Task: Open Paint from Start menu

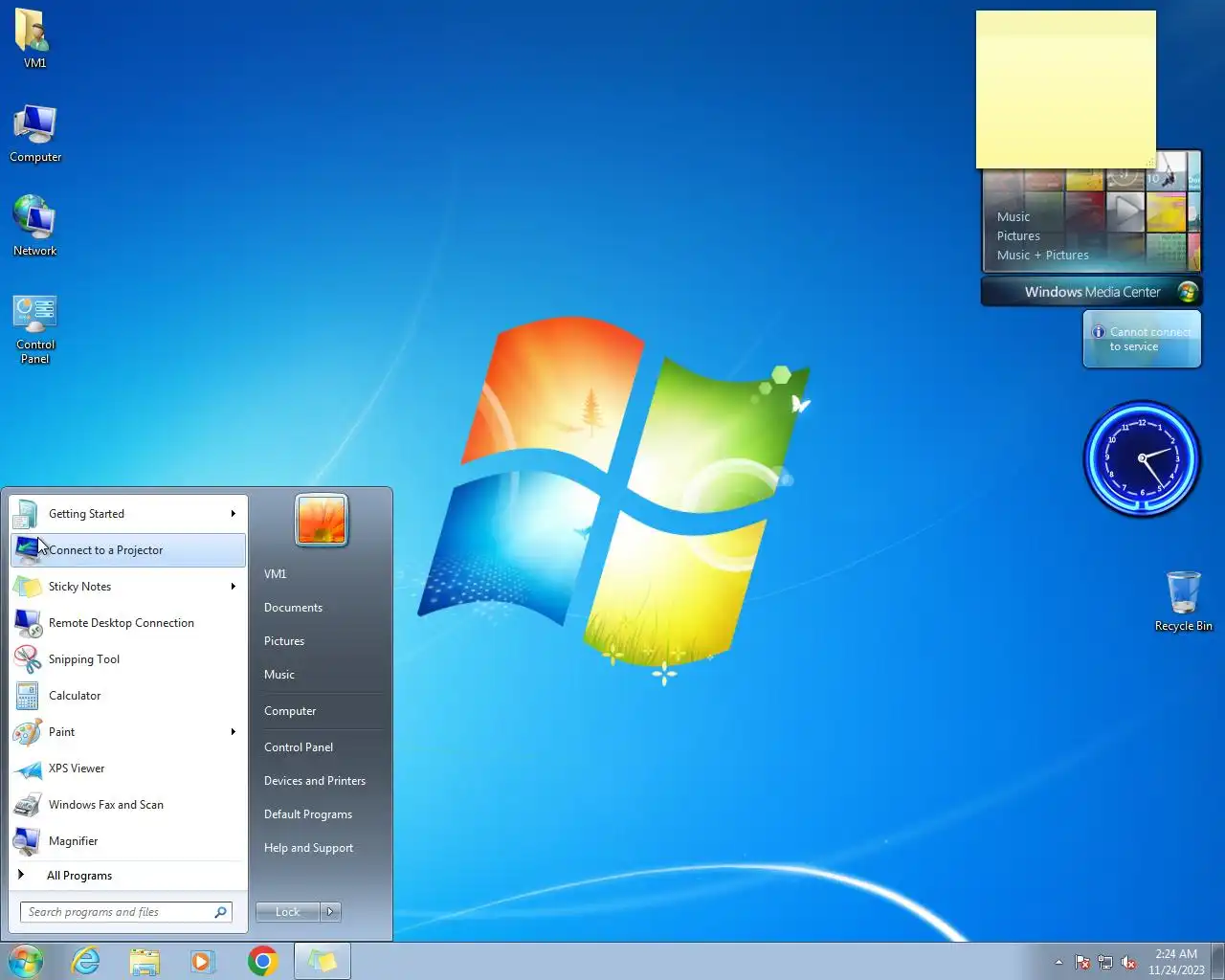Action: 127,732
